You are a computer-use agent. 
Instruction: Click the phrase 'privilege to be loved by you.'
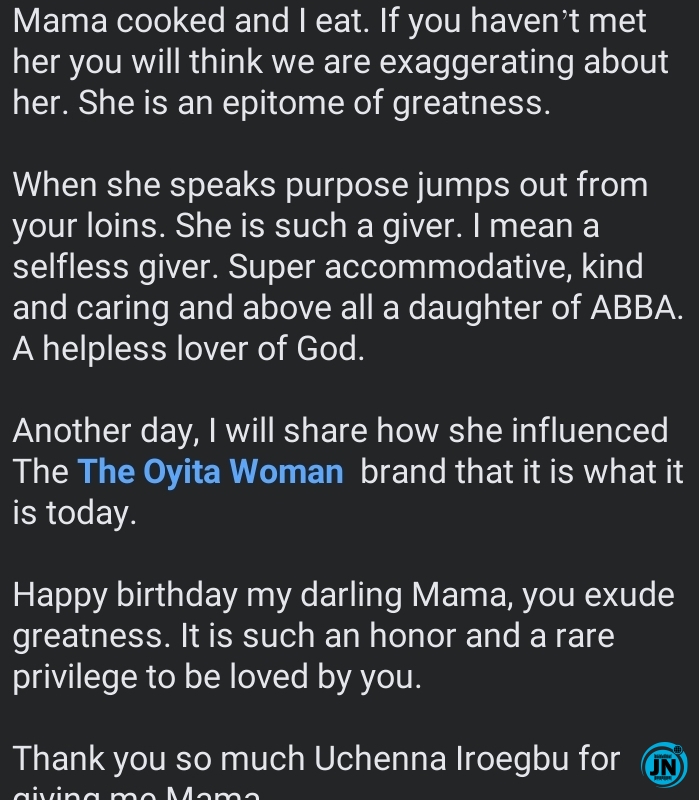click(x=217, y=677)
